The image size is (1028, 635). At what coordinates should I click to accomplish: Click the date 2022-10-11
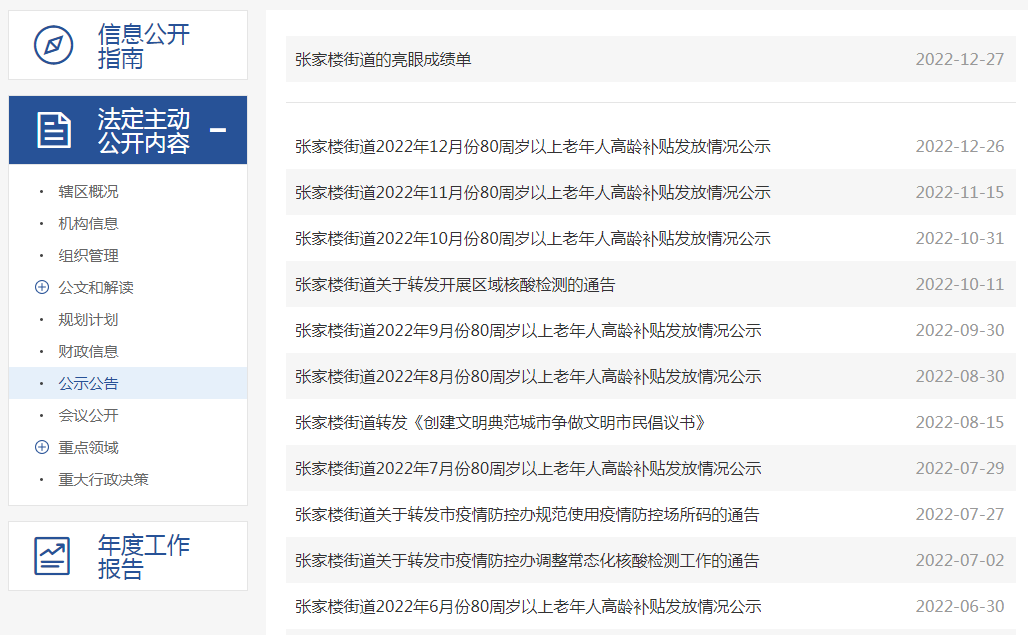960,284
